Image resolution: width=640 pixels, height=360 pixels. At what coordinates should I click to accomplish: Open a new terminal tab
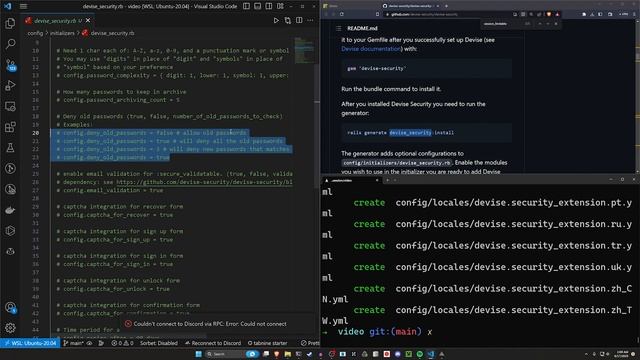pyautogui.click(x=387, y=180)
